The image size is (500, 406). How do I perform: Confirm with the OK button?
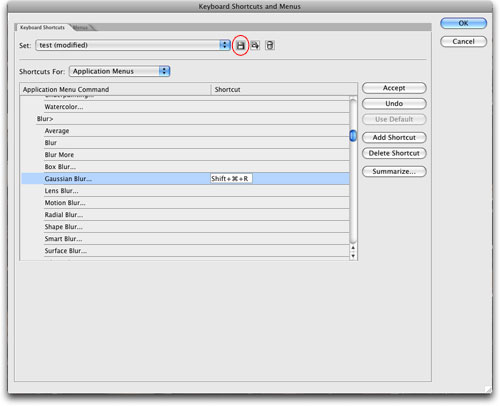(463, 23)
